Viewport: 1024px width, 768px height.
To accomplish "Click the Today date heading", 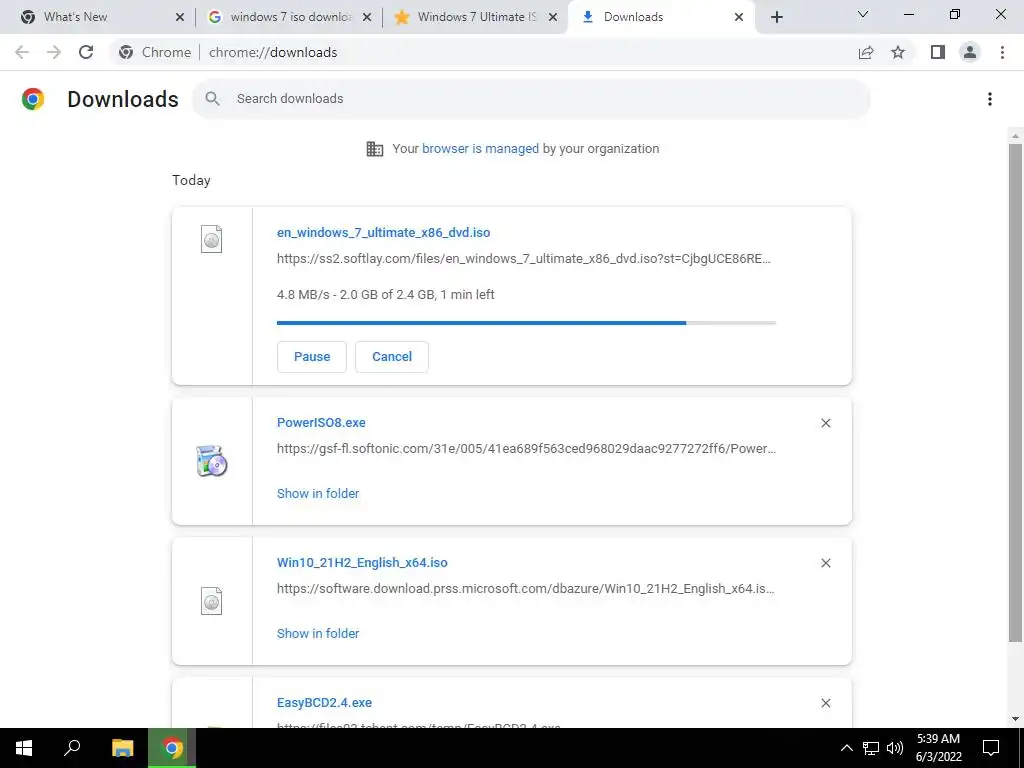I will point(191,180).
